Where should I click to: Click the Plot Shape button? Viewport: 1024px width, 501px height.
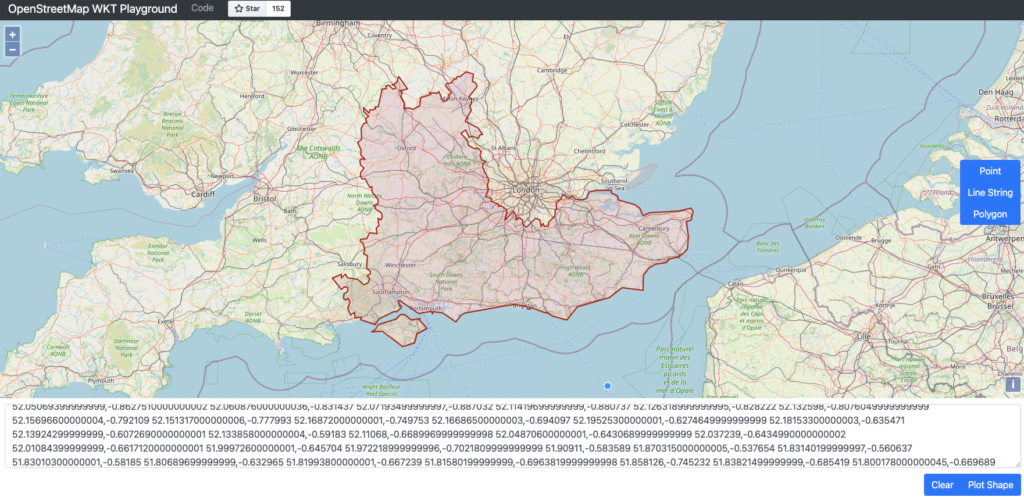(x=988, y=485)
